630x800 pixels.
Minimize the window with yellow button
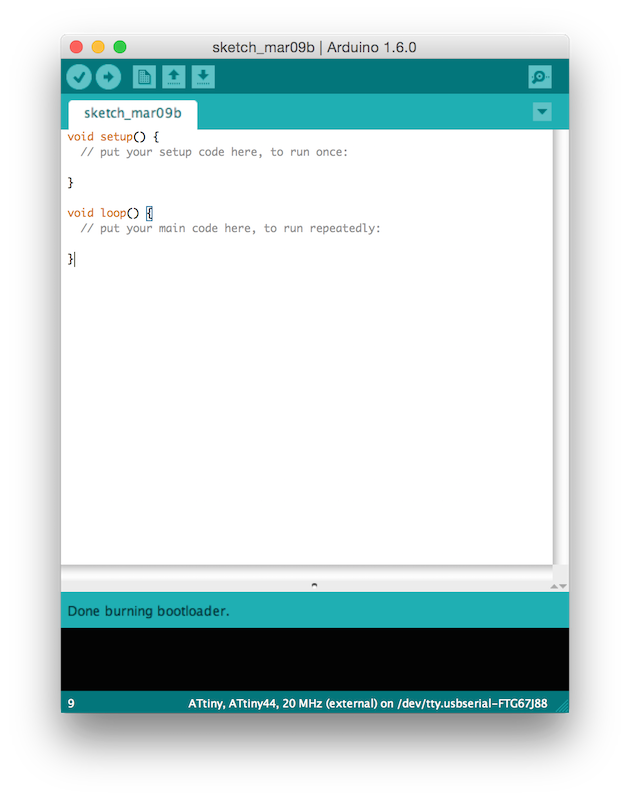tap(98, 47)
